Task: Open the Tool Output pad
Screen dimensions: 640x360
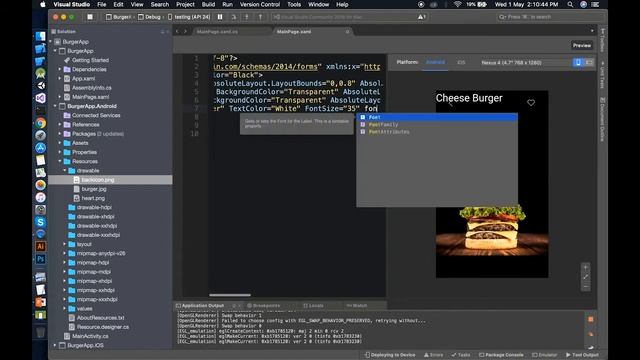Action: coord(582,355)
